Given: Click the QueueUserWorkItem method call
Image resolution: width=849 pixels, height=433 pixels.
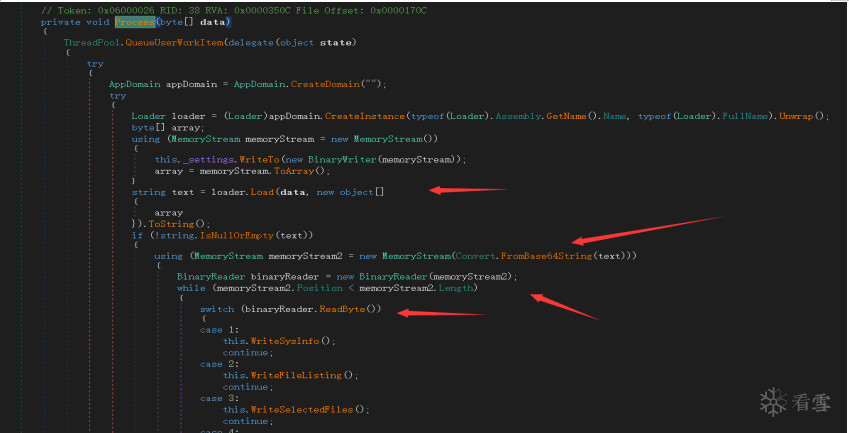Looking at the screenshot, I should pyautogui.click(x=174, y=43).
